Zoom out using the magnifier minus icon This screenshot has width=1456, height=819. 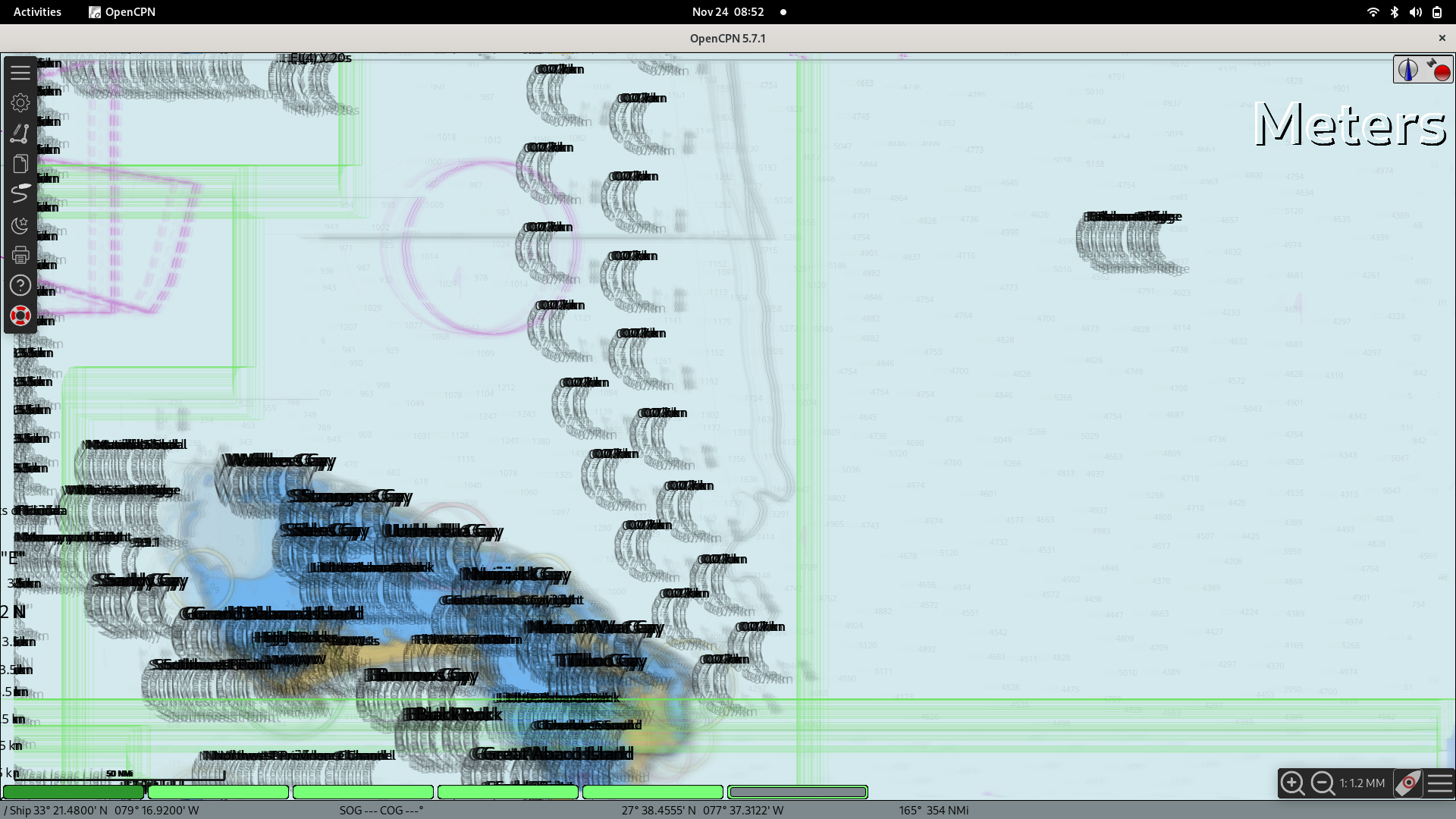1321,783
